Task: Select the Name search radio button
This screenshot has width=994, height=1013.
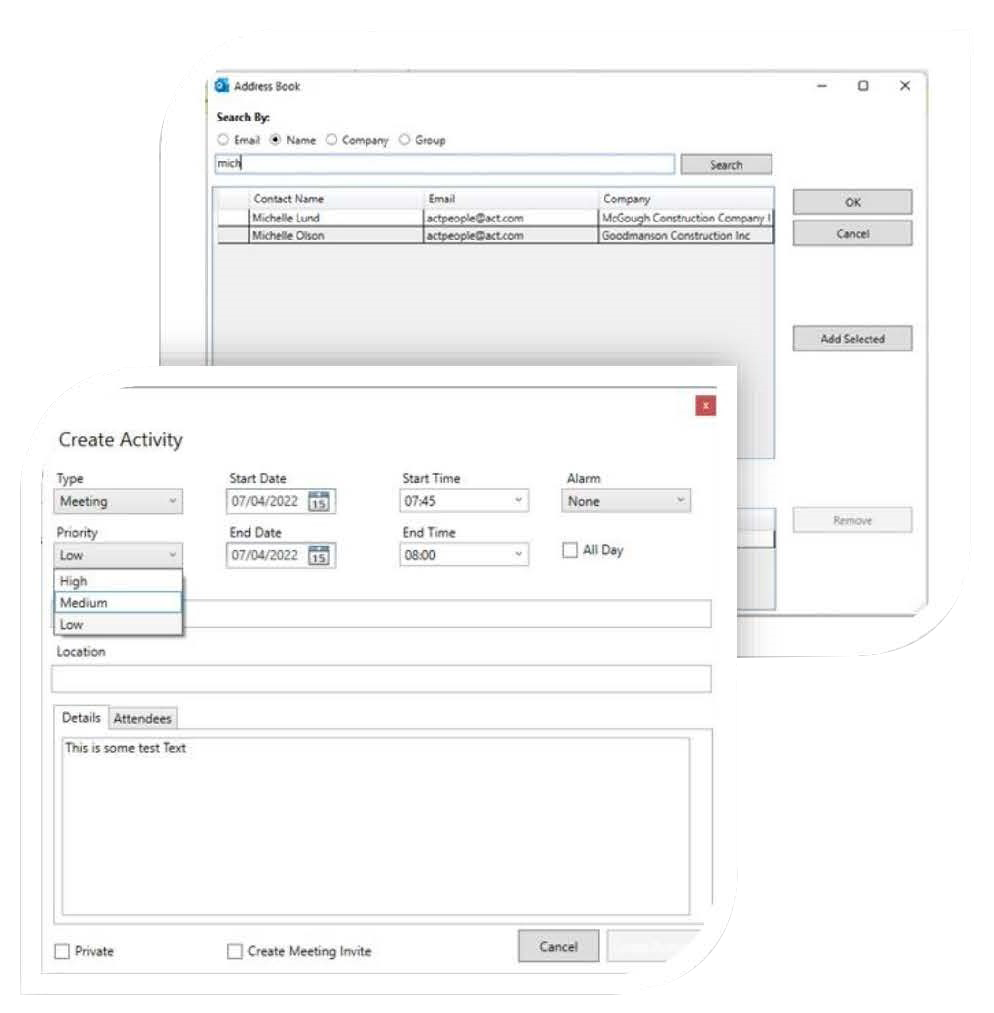Action: click(275, 140)
